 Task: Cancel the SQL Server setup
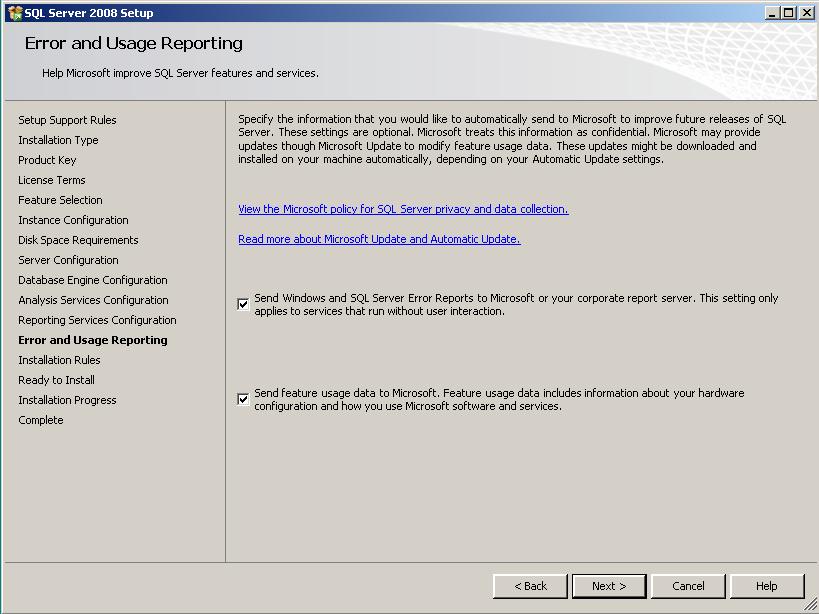[688, 586]
